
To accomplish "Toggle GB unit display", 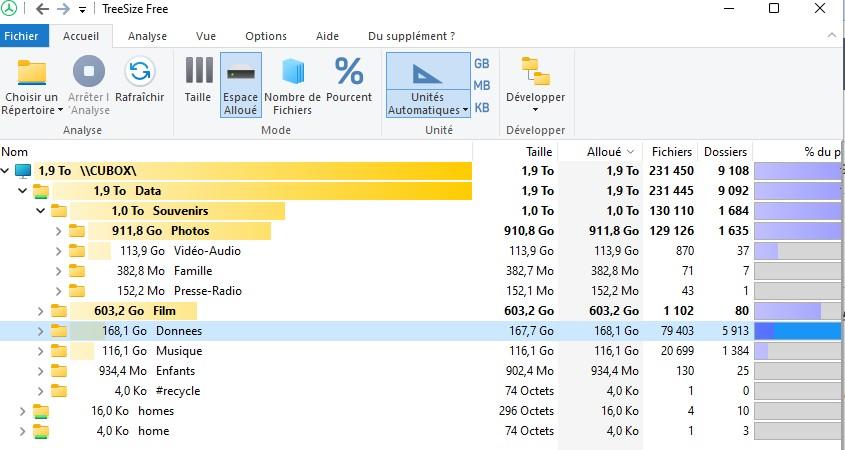I will pyautogui.click(x=482, y=63).
